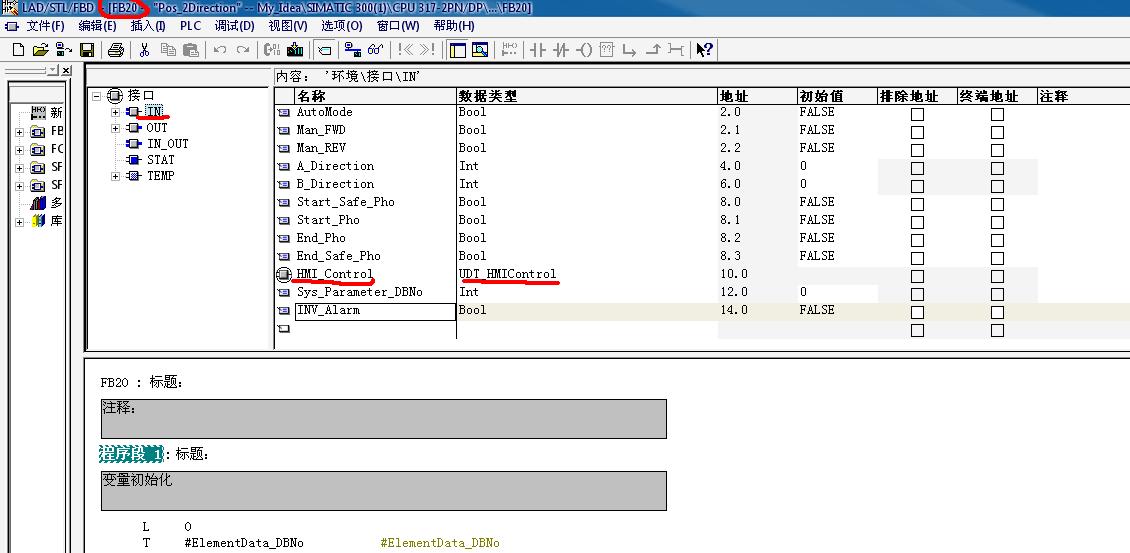Click the INV_Alarm name input field
Screen dimensions: 1130x553
[x=374, y=311]
